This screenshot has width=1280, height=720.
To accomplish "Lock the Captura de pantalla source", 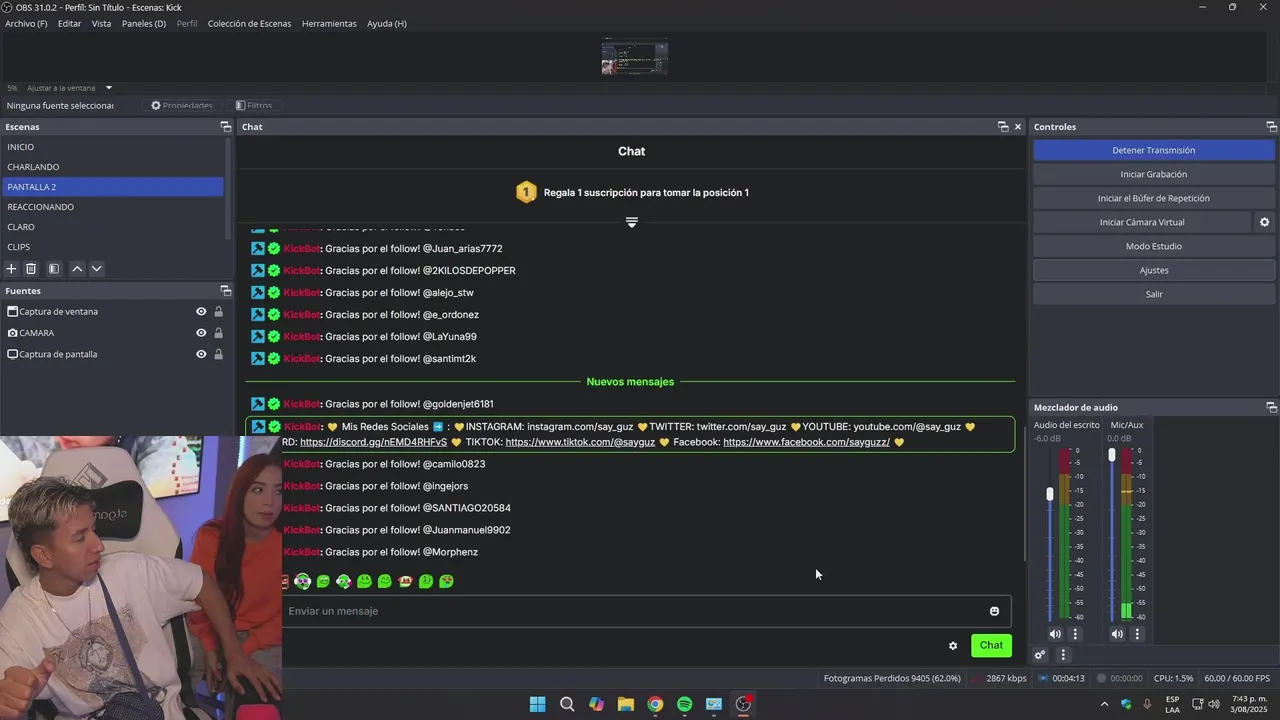I will tap(218, 354).
